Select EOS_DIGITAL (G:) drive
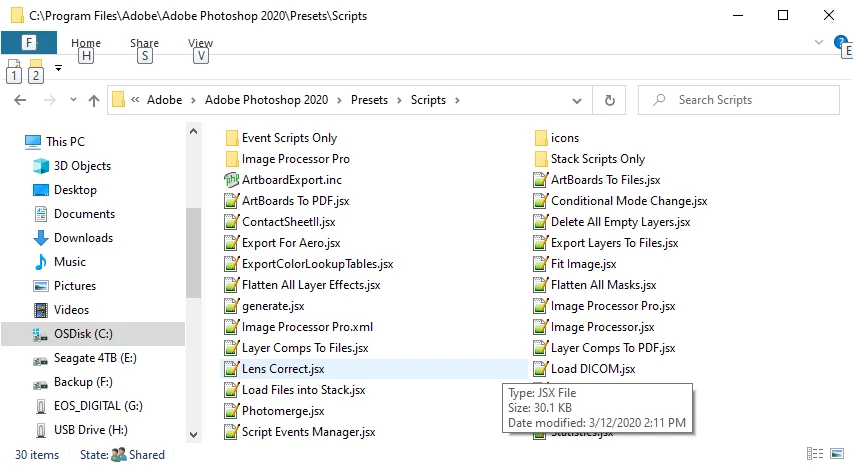This screenshot has width=853, height=467. click(x=98, y=406)
